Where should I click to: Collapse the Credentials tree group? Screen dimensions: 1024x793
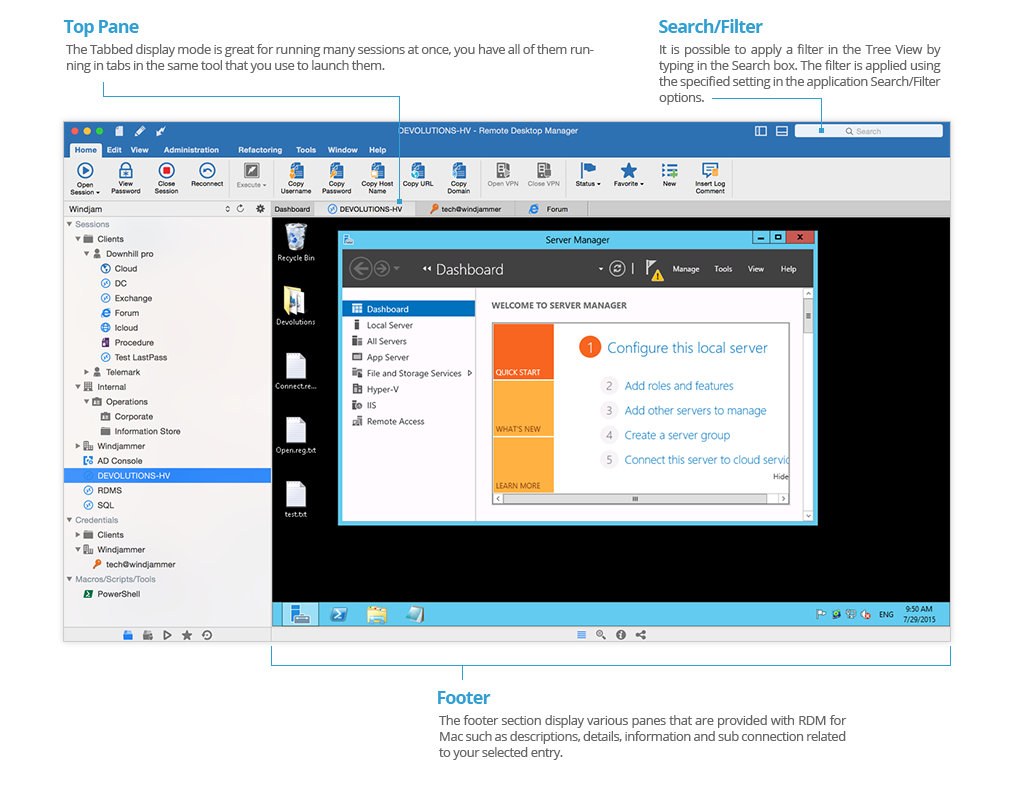click(x=70, y=520)
